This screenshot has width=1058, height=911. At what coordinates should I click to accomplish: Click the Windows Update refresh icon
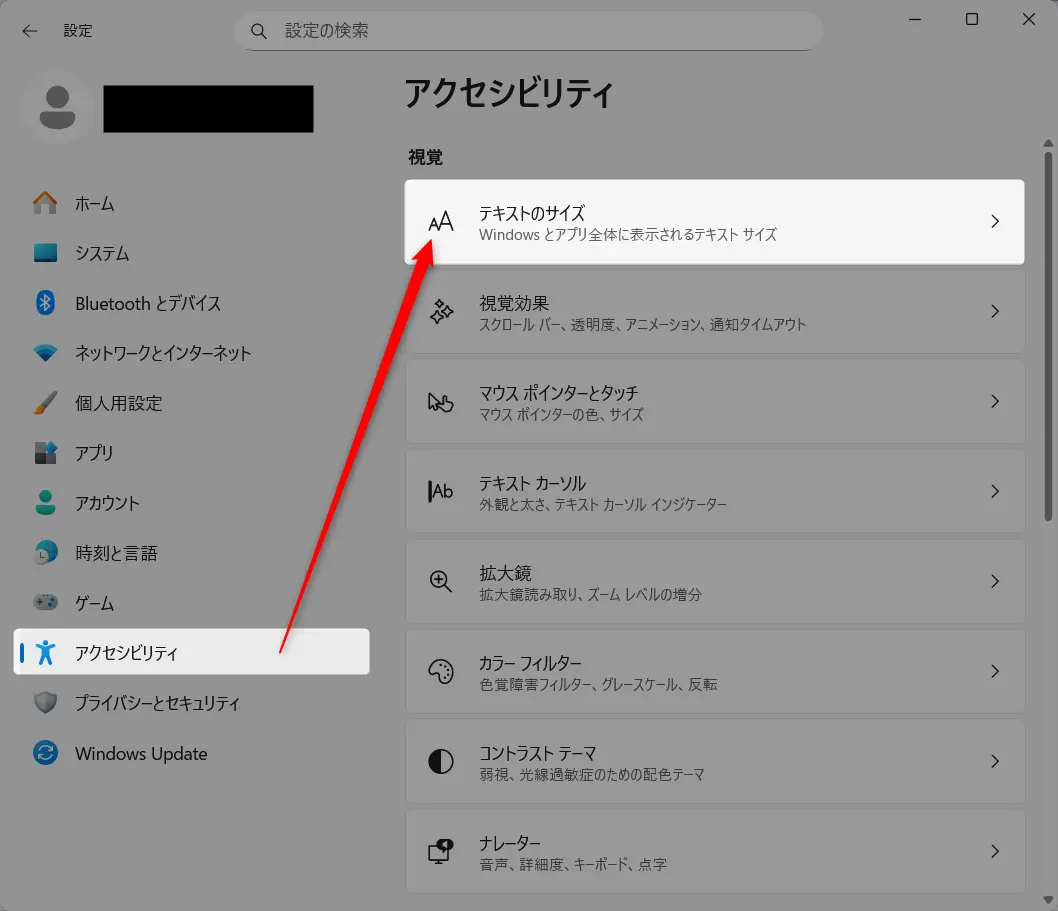45,752
